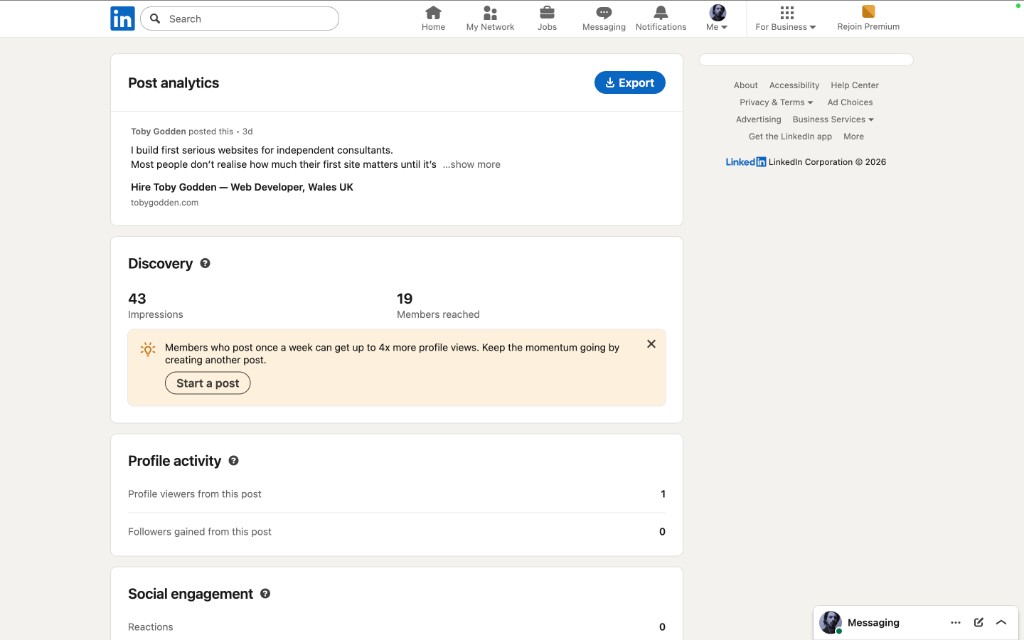Open the Me profile dropdown

(x=717, y=18)
